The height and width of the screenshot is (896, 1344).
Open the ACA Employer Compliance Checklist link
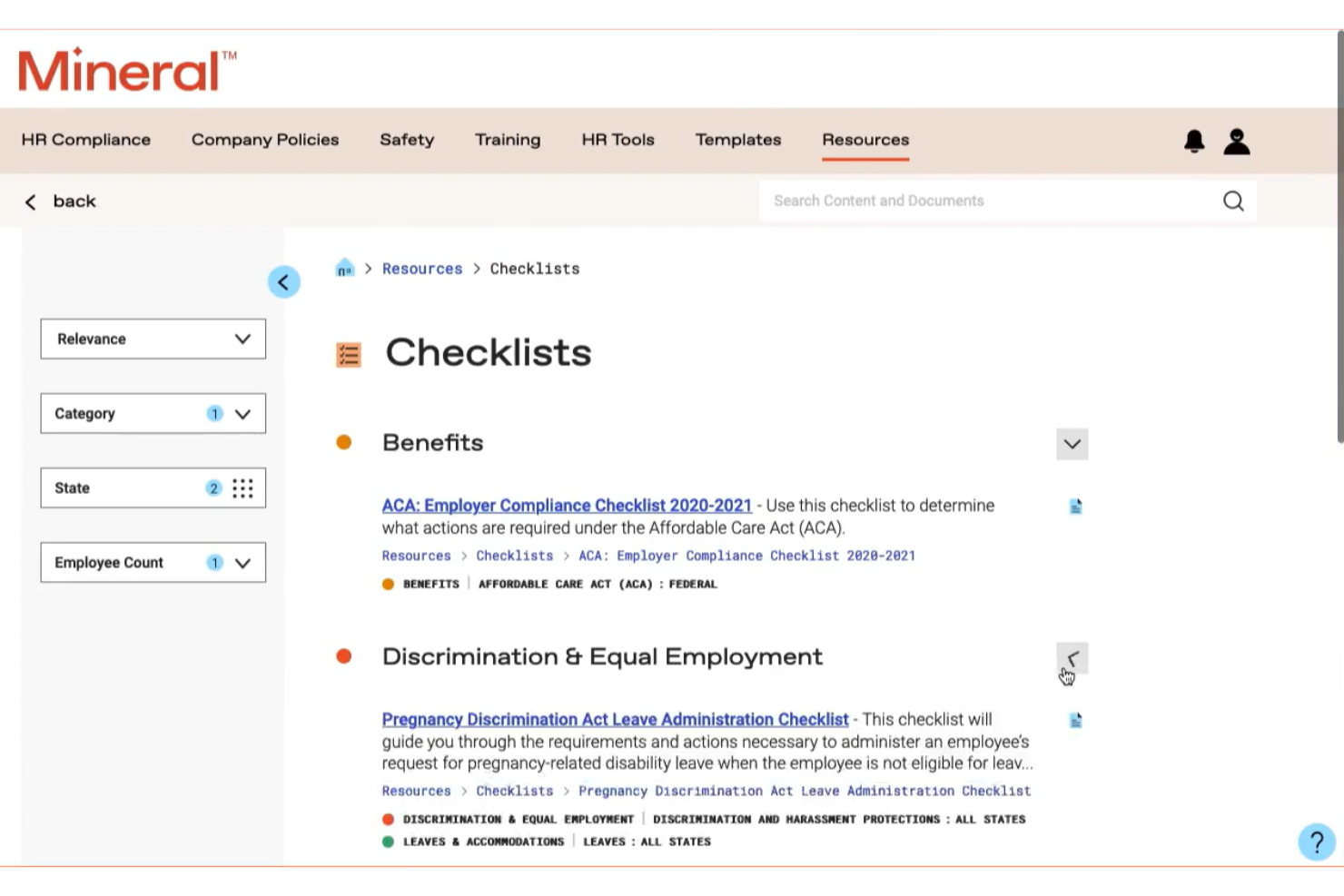click(x=566, y=506)
